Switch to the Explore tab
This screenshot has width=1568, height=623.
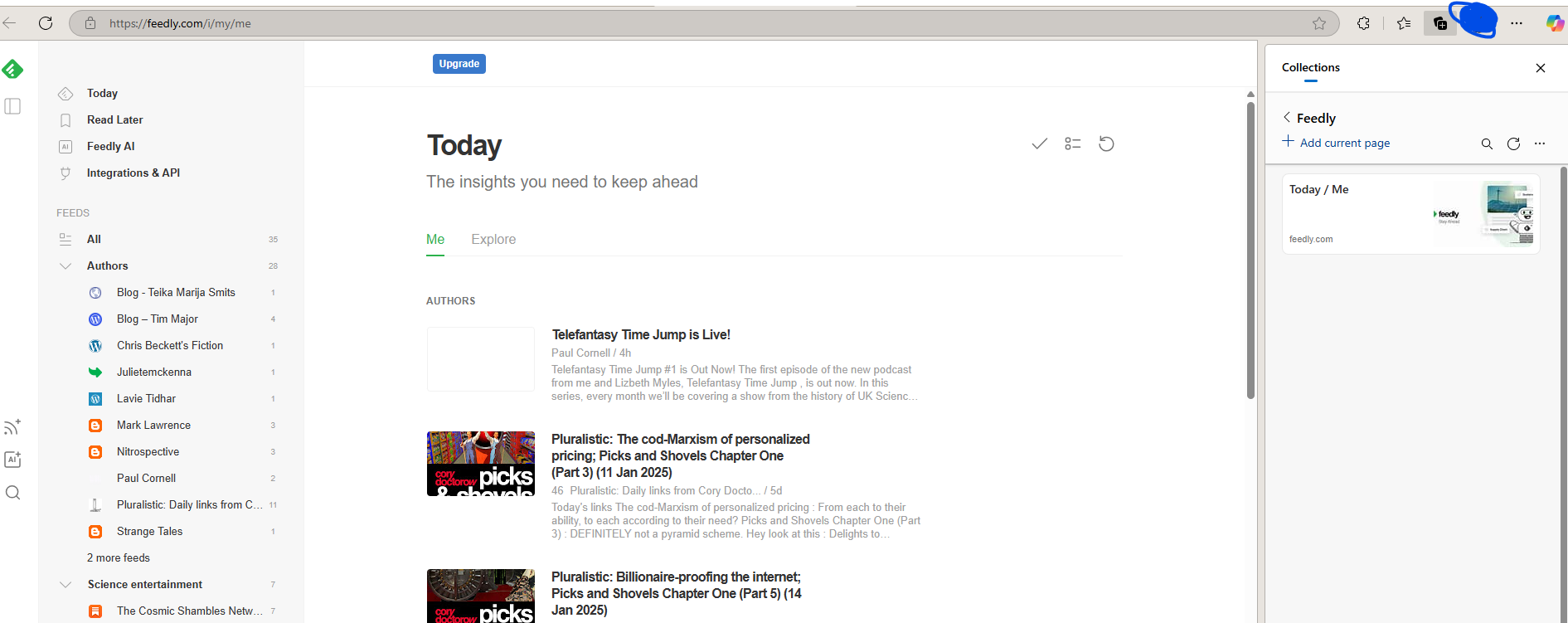coord(493,240)
